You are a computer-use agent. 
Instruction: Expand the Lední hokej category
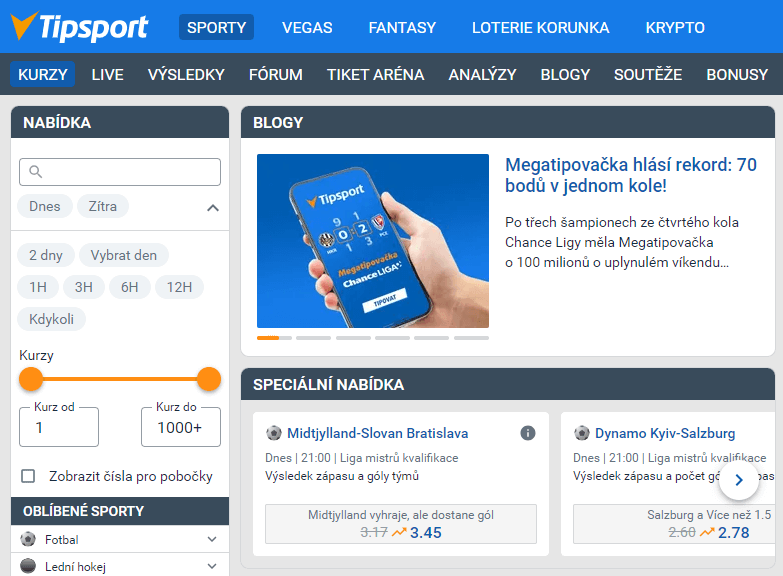point(211,567)
